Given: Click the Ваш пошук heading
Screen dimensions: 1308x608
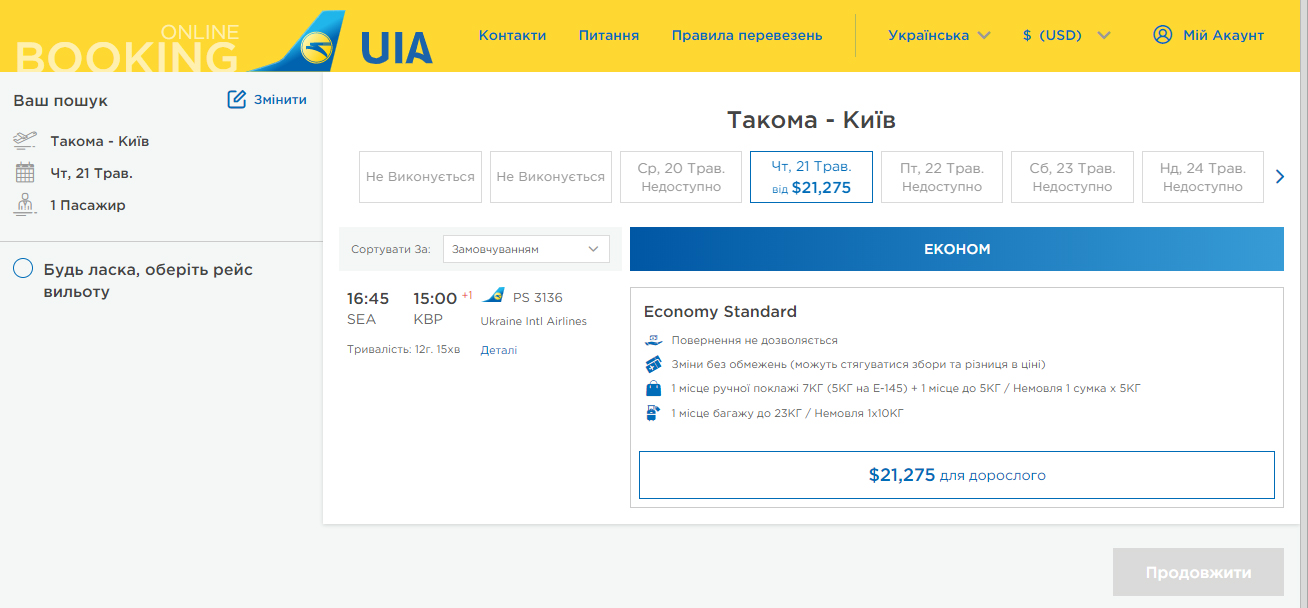Looking at the screenshot, I should pos(61,101).
